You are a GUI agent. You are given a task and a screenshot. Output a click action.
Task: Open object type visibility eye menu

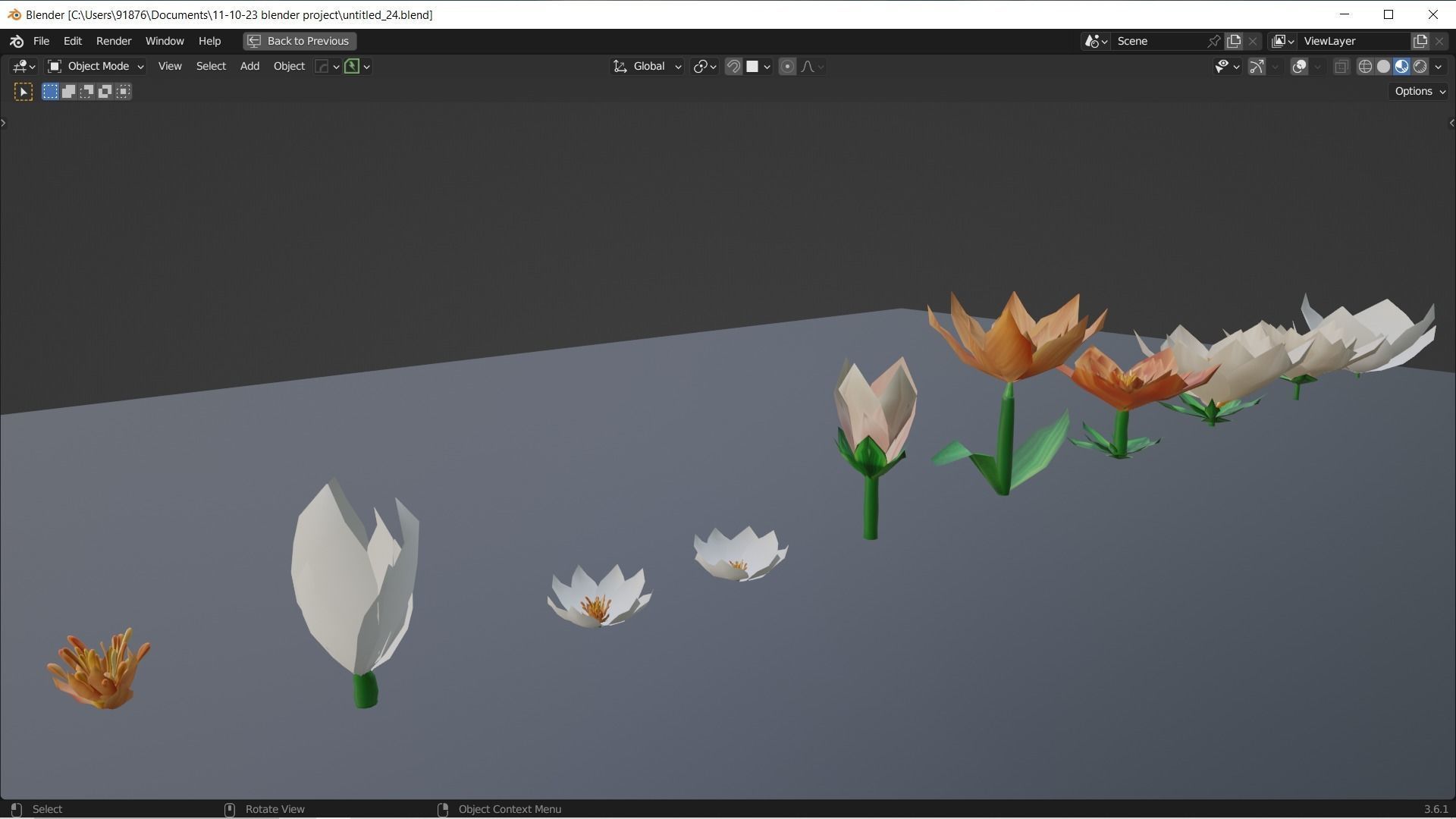pos(1226,67)
